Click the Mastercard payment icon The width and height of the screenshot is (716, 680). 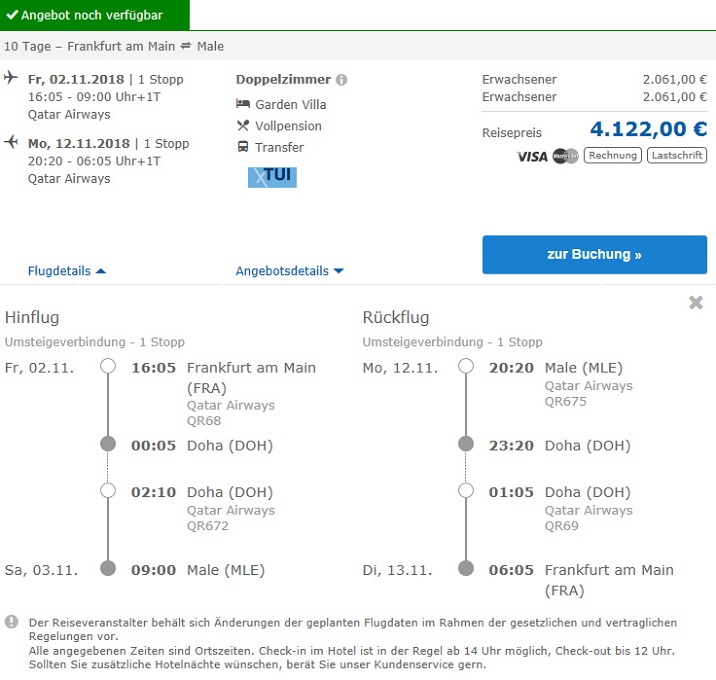565,156
